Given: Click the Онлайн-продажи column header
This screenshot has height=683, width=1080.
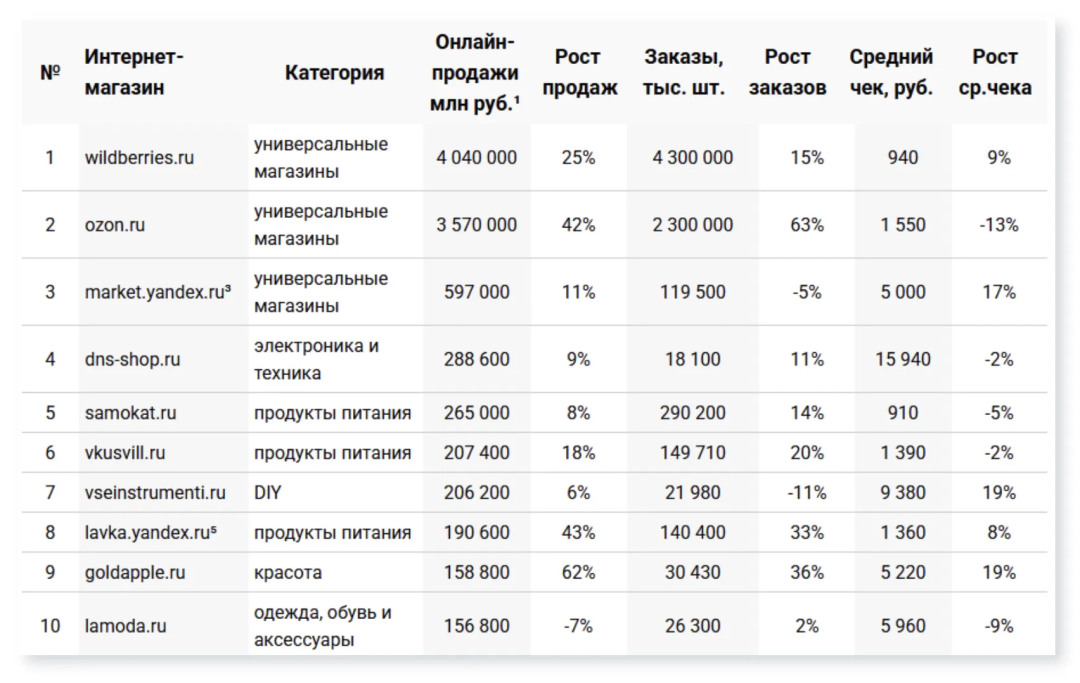Looking at the screenshot, I should 475,72.
